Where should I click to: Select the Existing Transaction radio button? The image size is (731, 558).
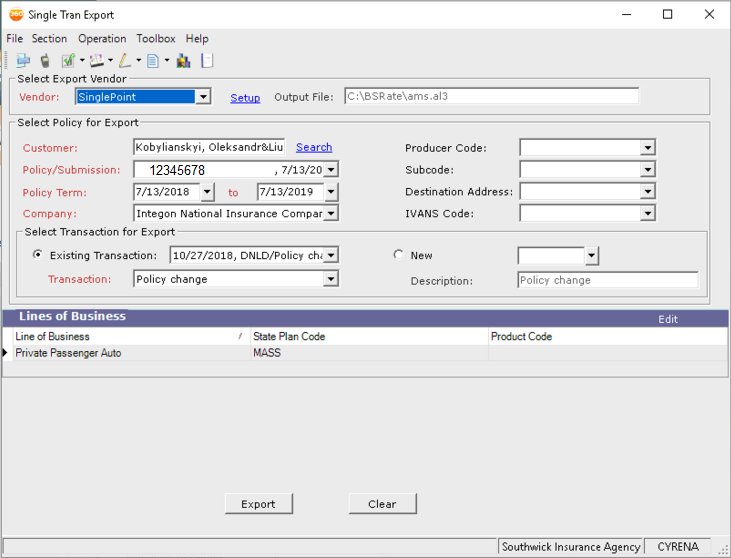tap(39, 255)
